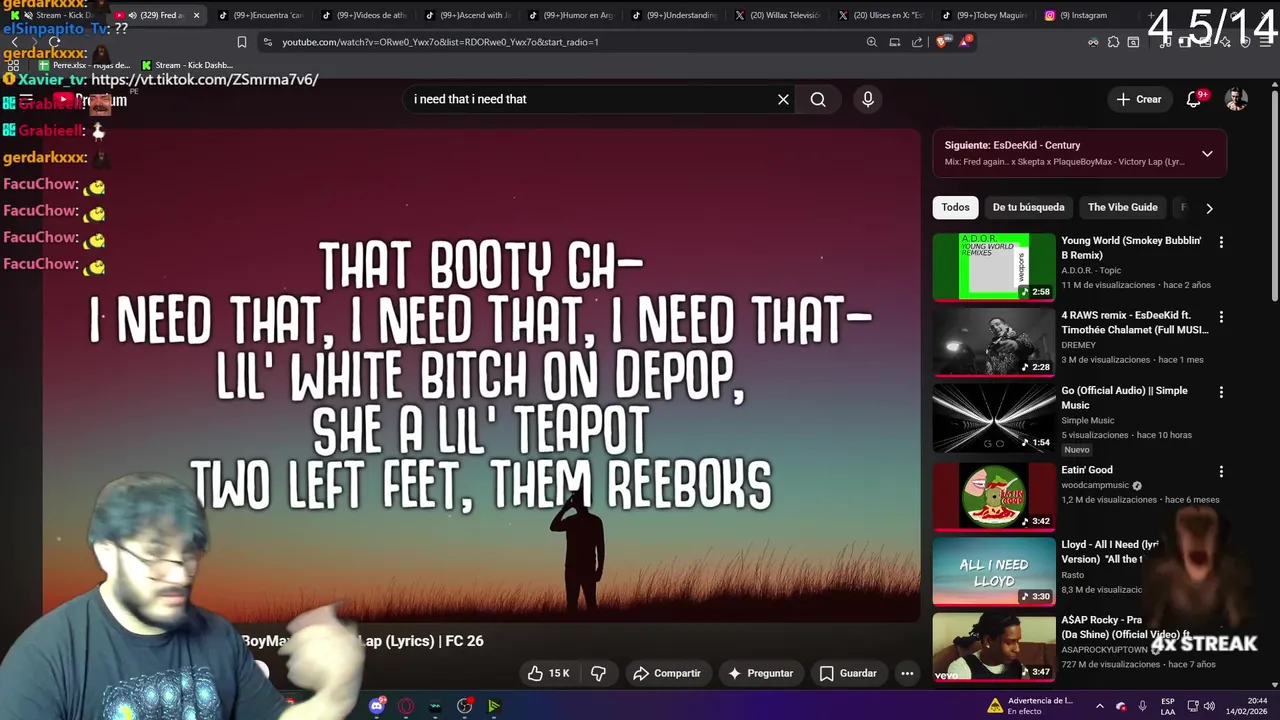This screenshot has height=720, width=1280.
Task: Open options menu for Eatin' Good video
Action: click(1221, 471)
